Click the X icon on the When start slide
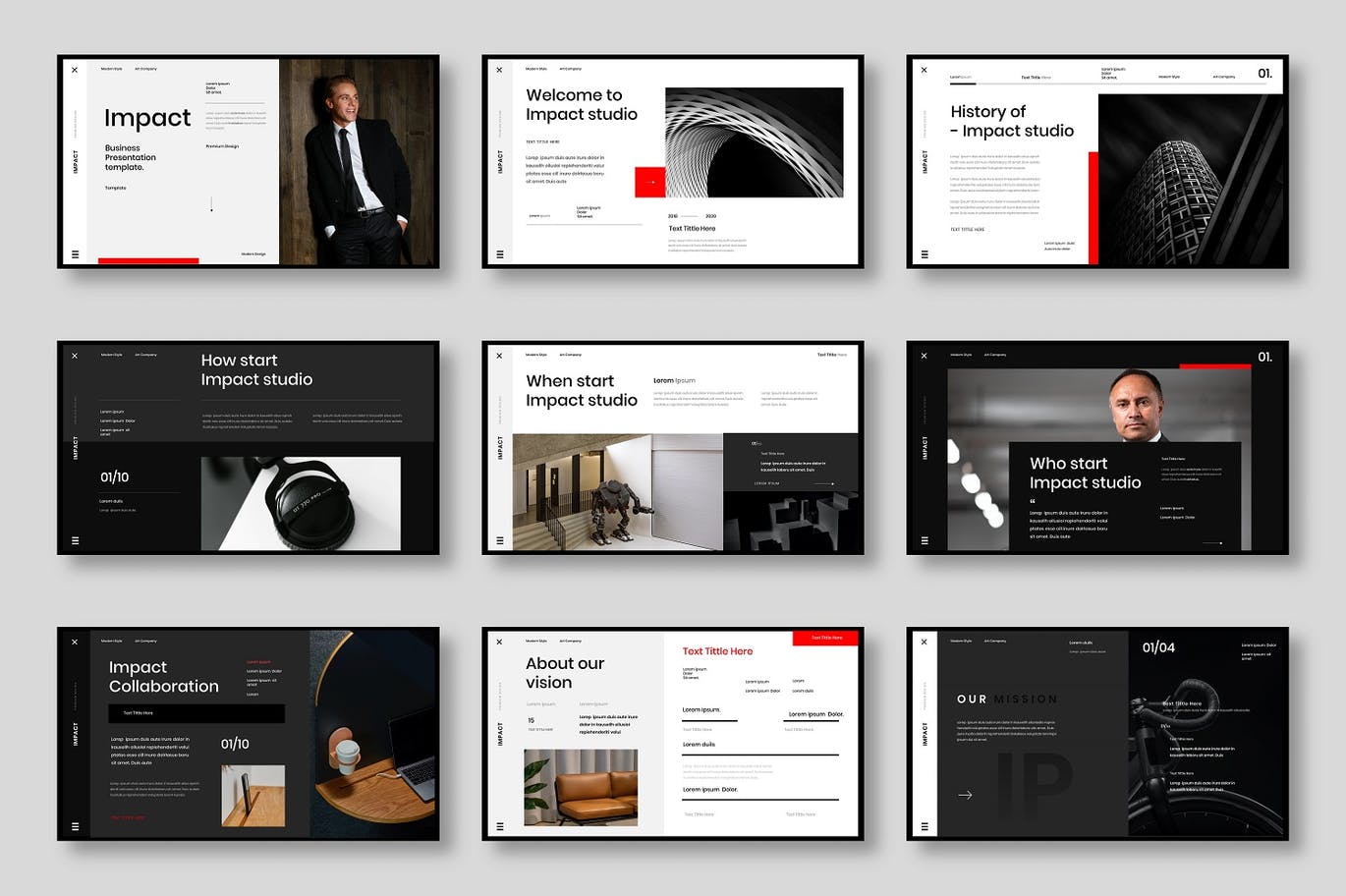 pyautogui.click(x=499, y=356)
